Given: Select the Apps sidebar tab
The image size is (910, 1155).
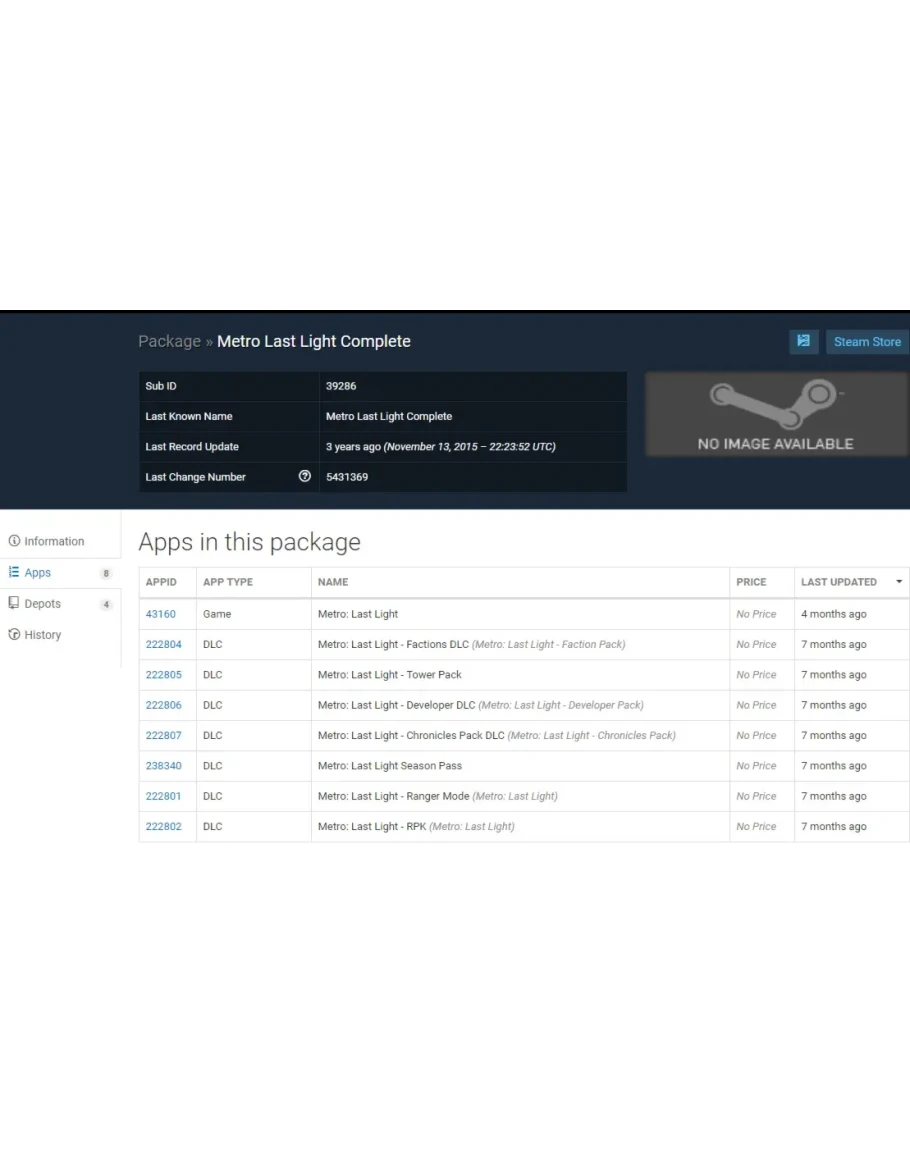Looking at the screenshot, I should (38, 573).
